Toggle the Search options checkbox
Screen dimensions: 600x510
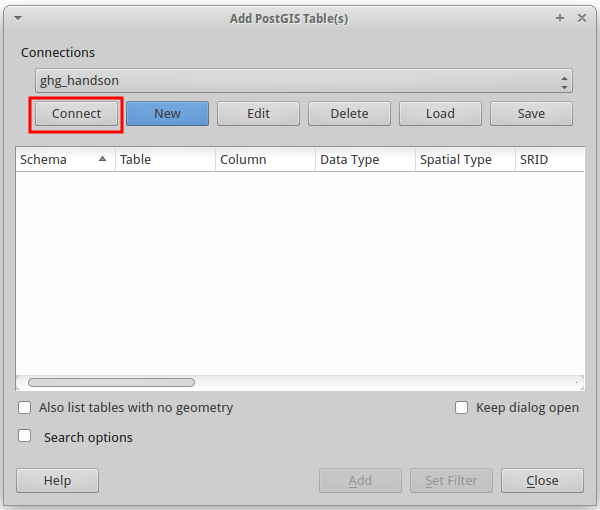coord(24,436)
